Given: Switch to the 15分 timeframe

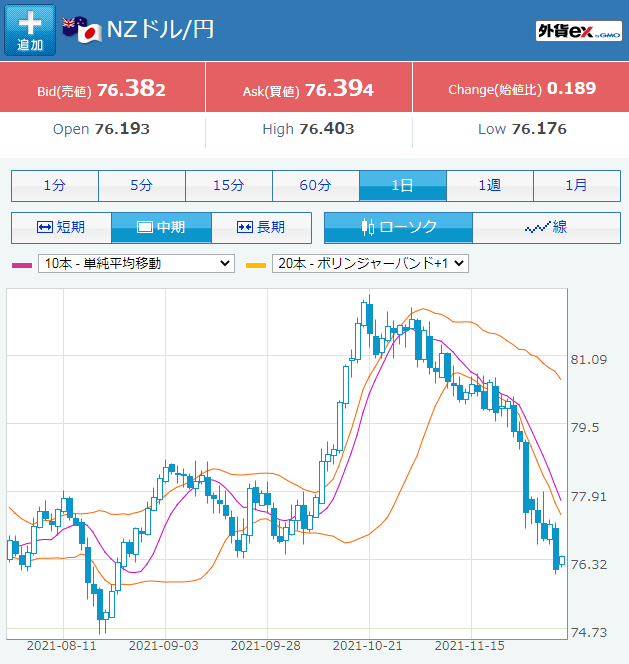Looking at the screenshot, I should (229, 185).
